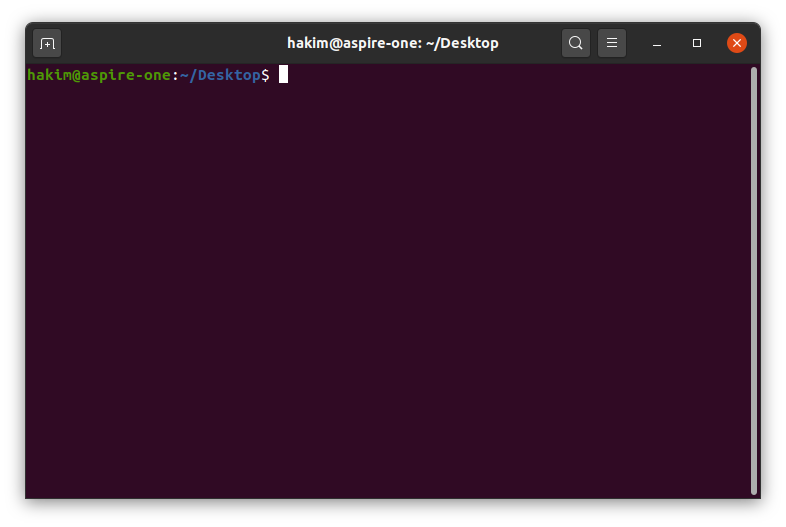The height and width of the screenshot is (527, 786).
Task: Minimize the terminal window
Action: tap(657, 43)
